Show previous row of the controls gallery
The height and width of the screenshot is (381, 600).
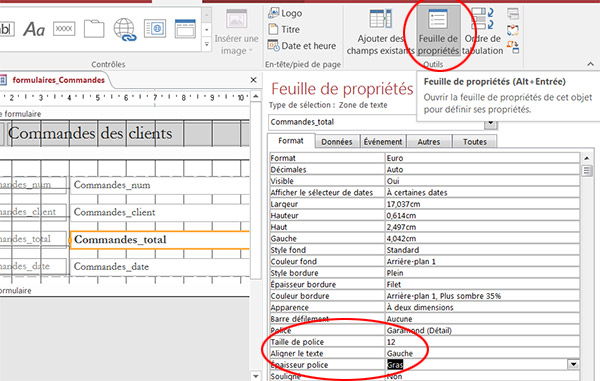click(x=207, y=15)
